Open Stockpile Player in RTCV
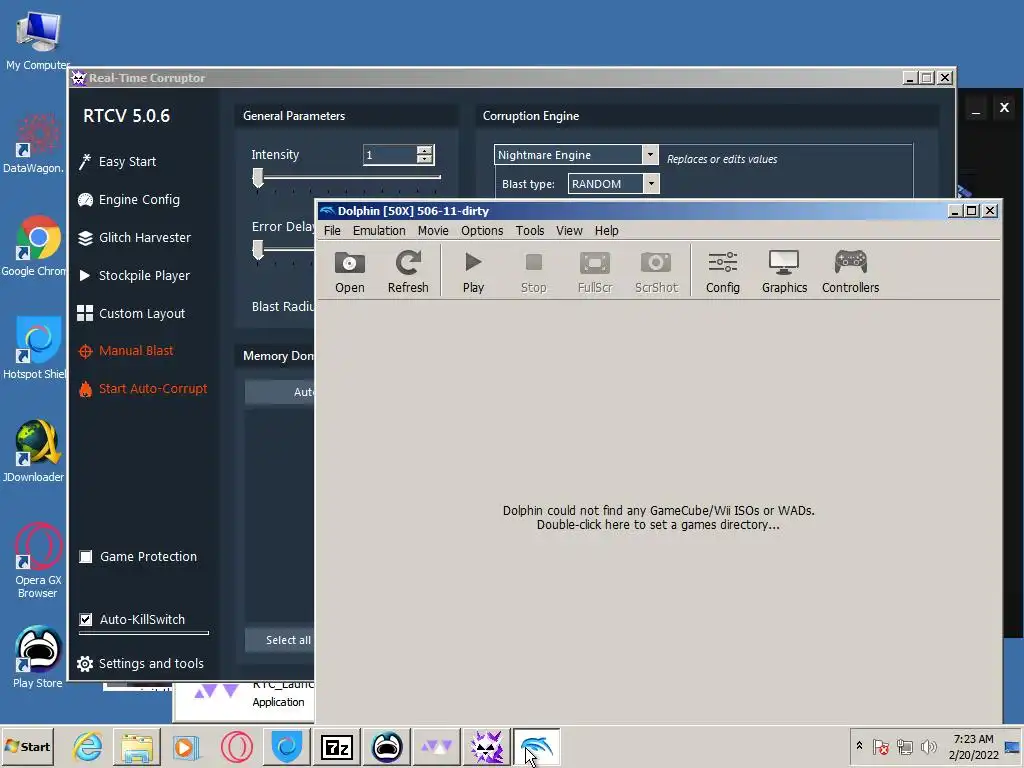The width and height of the screenshot is (1024, 768). 134,276
